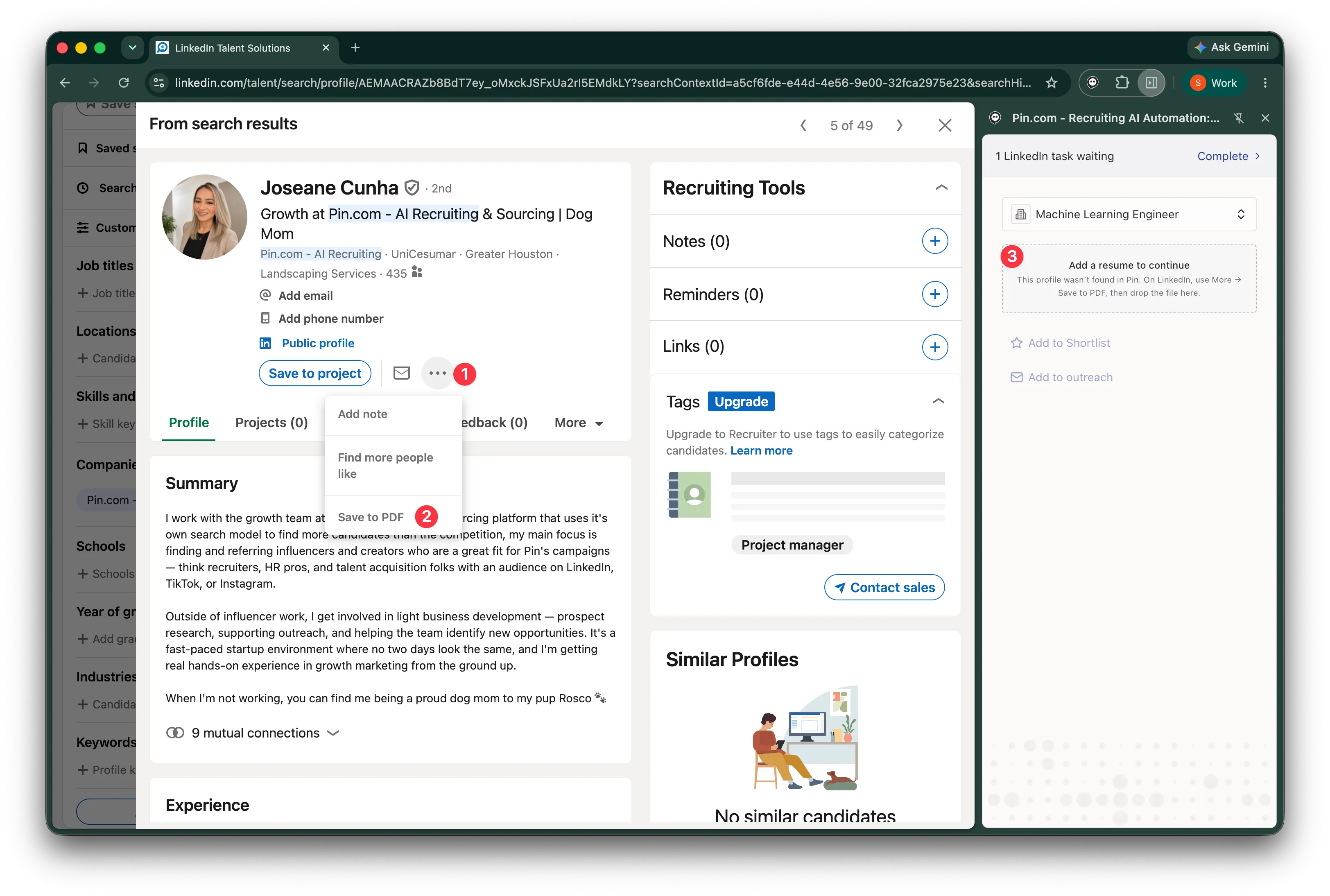This screenshot has height=896, width=1330.
Task: Switch to the Profile tab
Action: pyautogui.click(x=188, y=422)
